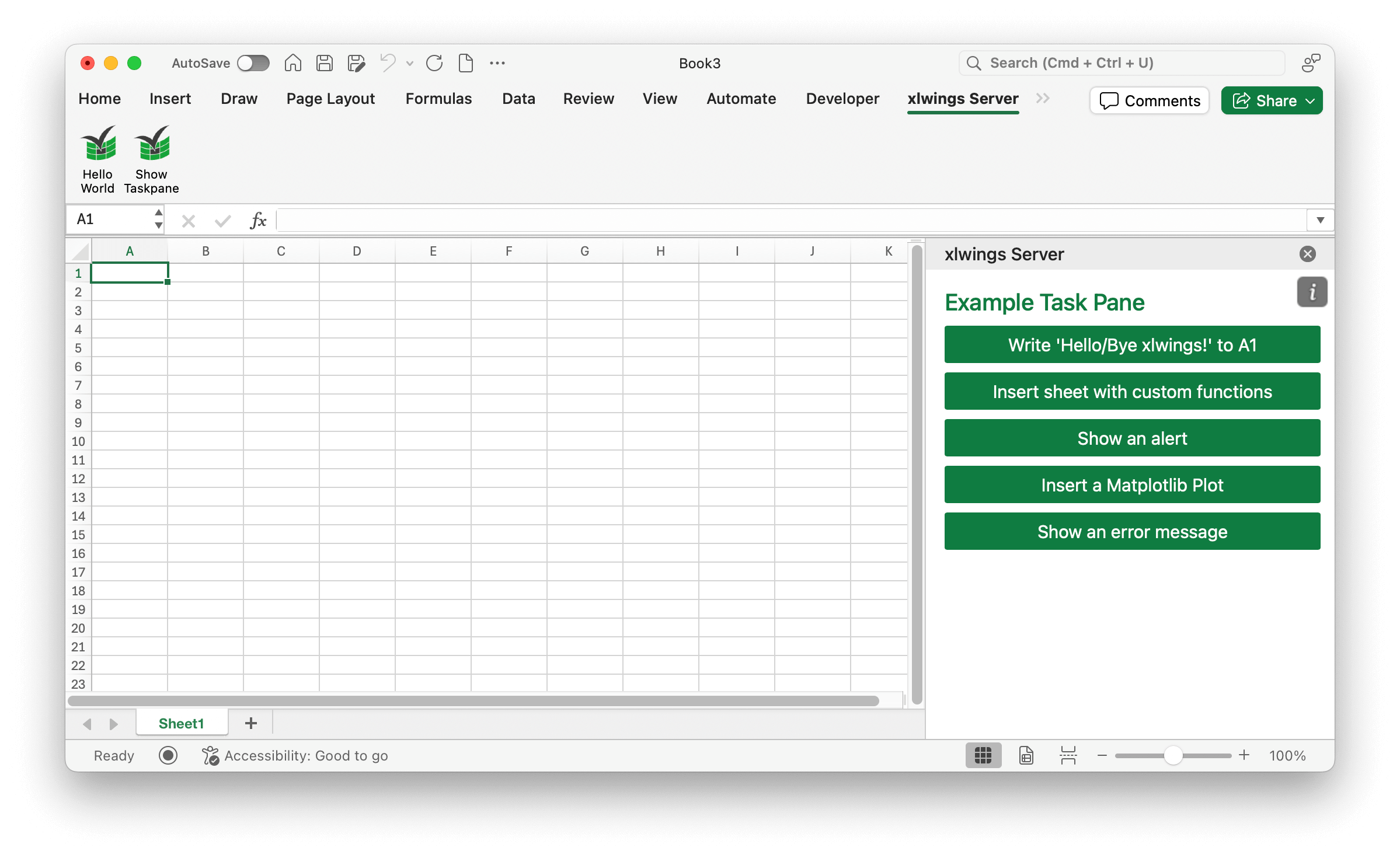
Task: Close the xlwings Server task pane
Action: 1308,254
